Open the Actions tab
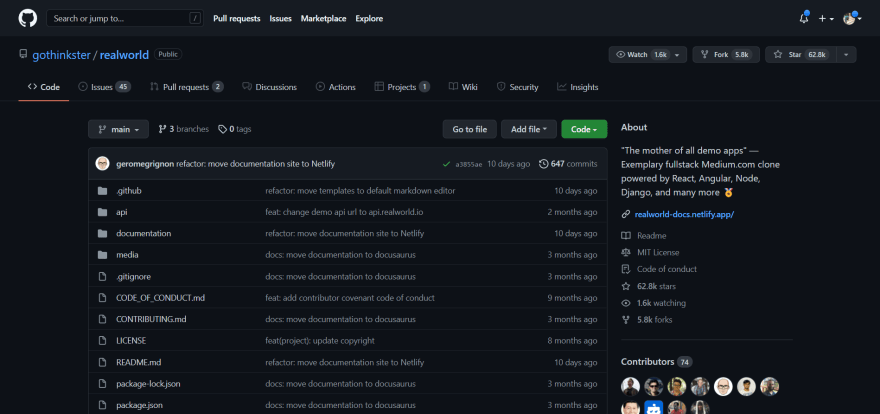 [x=336, y=87]
